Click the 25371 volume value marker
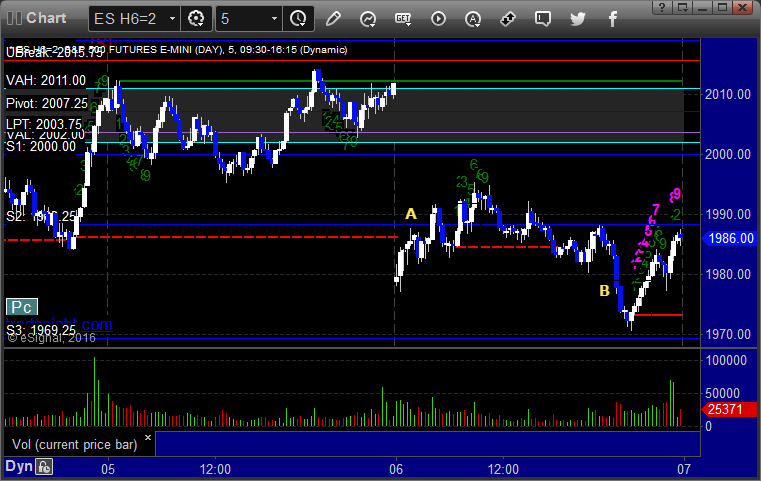Image resolution: width=761 pixels, height=481 pixels. click(729, 409)
